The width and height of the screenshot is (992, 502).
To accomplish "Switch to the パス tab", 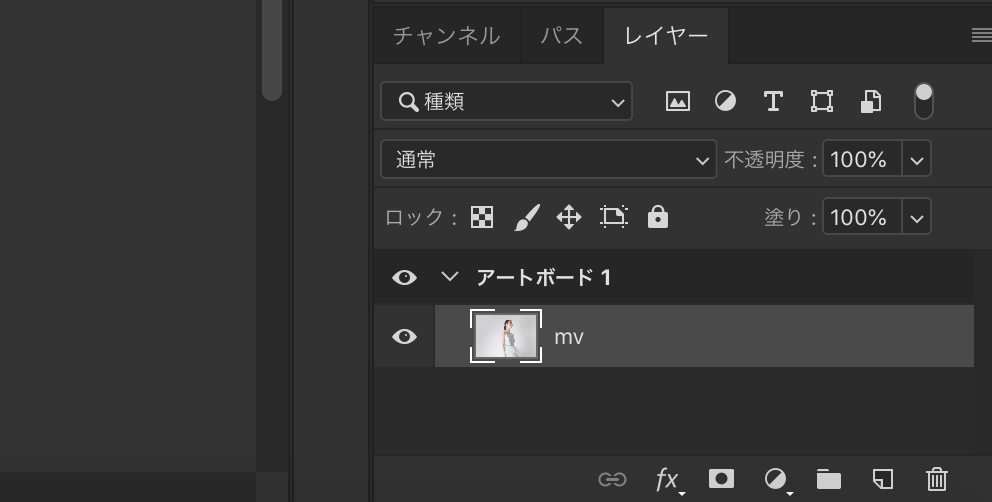I will (561, 36).
